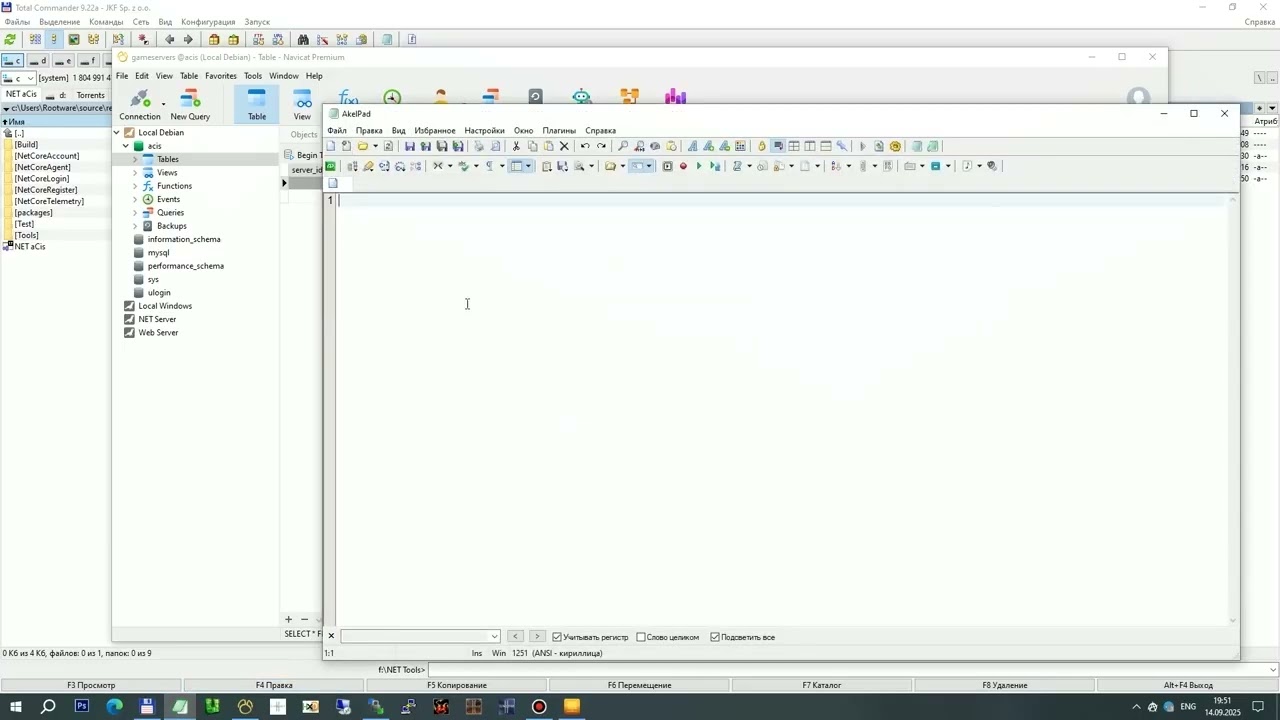Viewport: 1280px width, 720px height.
Task: Expand the Functions node in Navicat tree
Action: click(135, 186)
